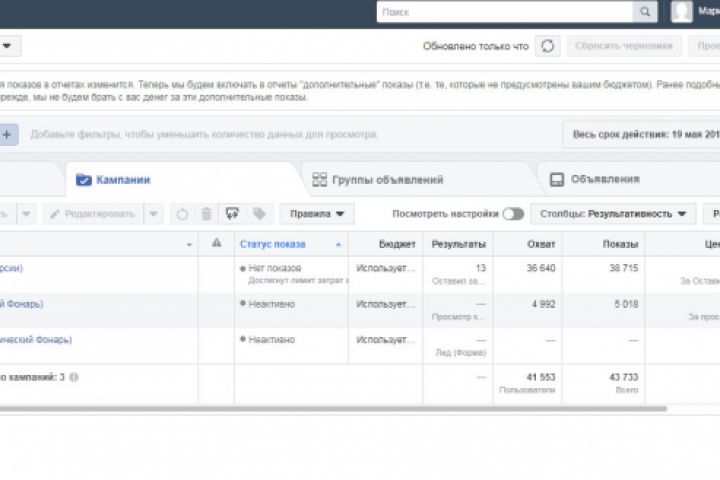Viewport: 720px width, 480px height.
Task: Click the plus add-filter button
Action: (x=7, y=135)
